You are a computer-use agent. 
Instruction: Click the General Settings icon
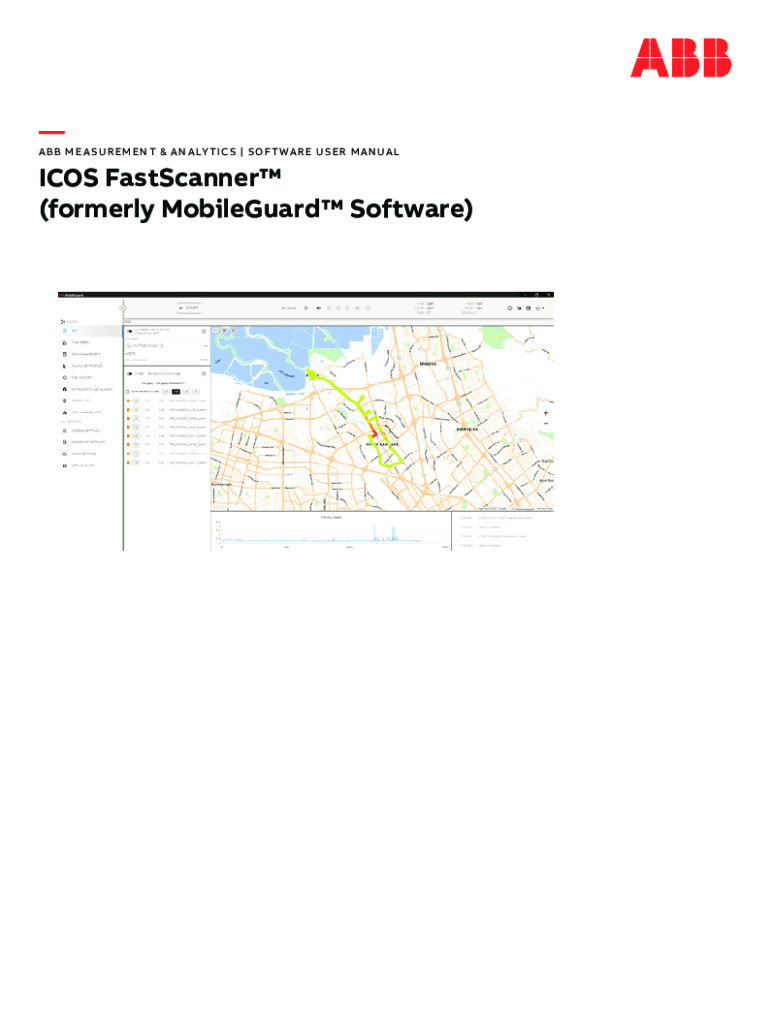click(65, 430)
